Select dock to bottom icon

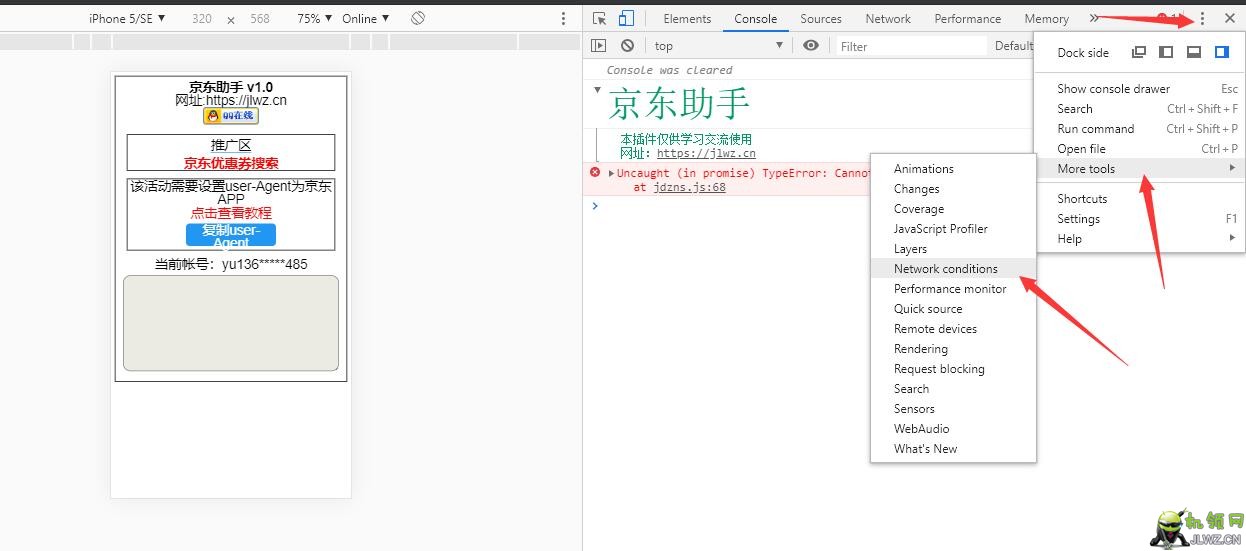coord(1194,52)
